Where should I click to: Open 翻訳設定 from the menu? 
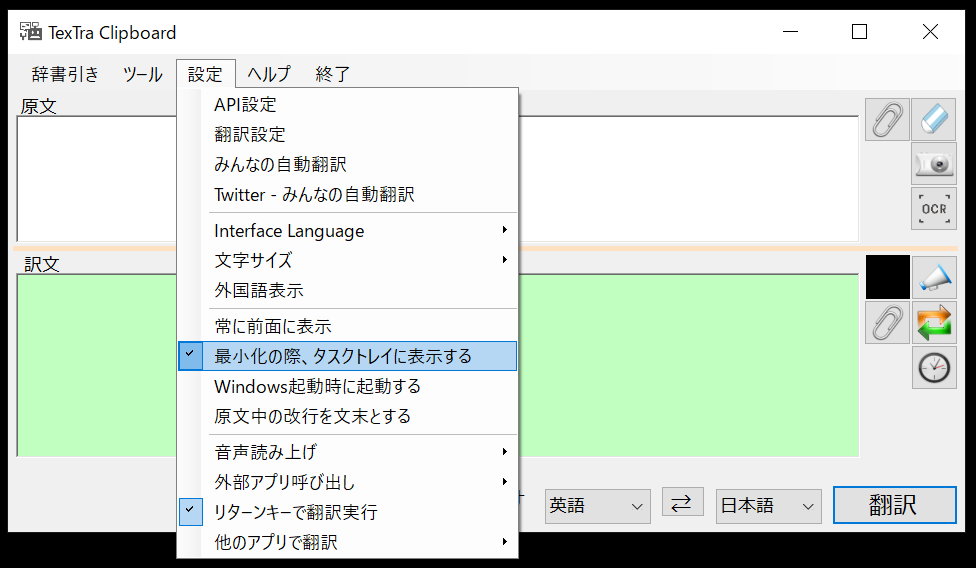click(347, 134)
